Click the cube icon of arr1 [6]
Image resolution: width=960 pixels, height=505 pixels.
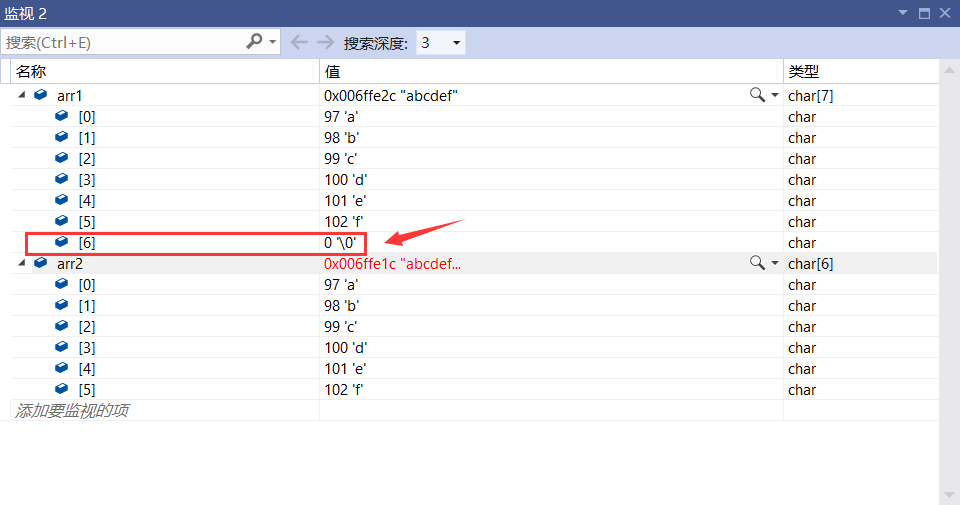(62, 242)
